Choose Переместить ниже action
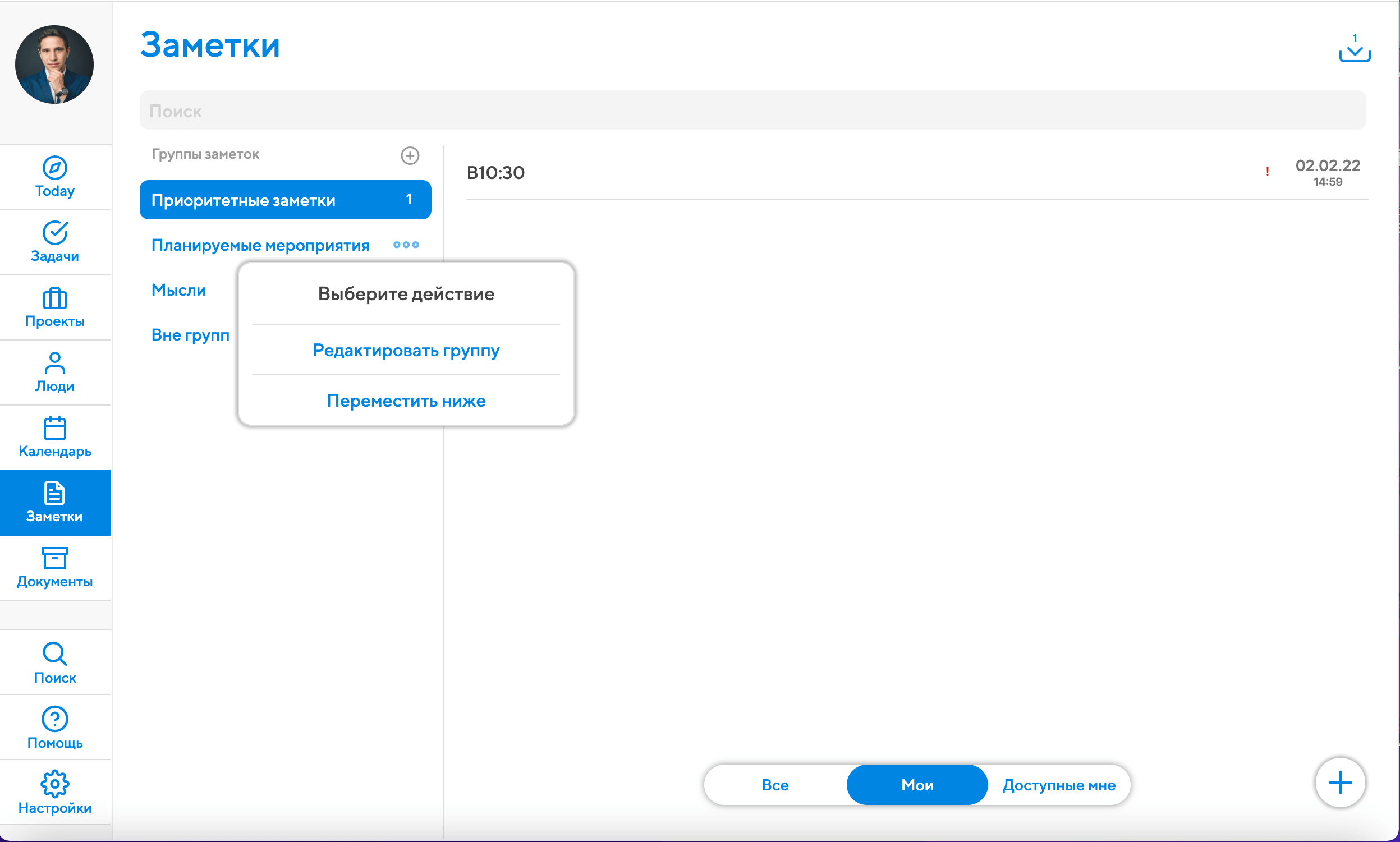 click(406, 401)
